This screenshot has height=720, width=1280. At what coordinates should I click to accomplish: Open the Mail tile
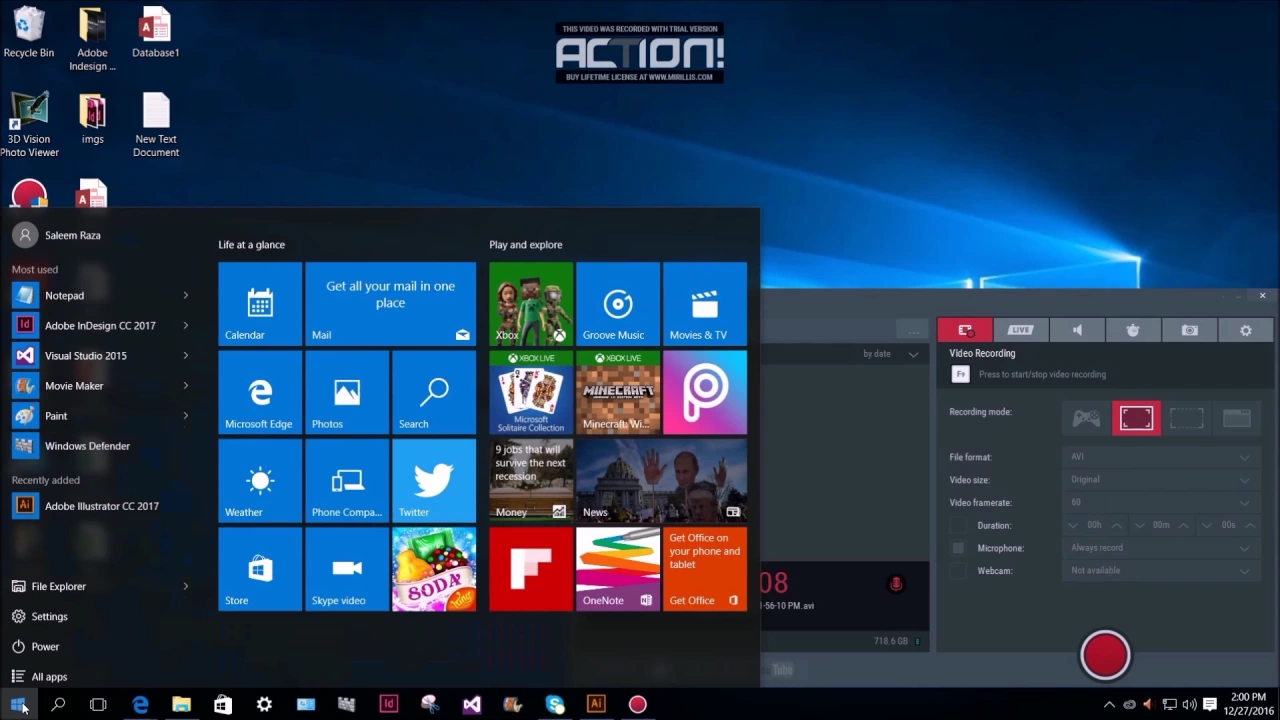[x=390, y=304]
